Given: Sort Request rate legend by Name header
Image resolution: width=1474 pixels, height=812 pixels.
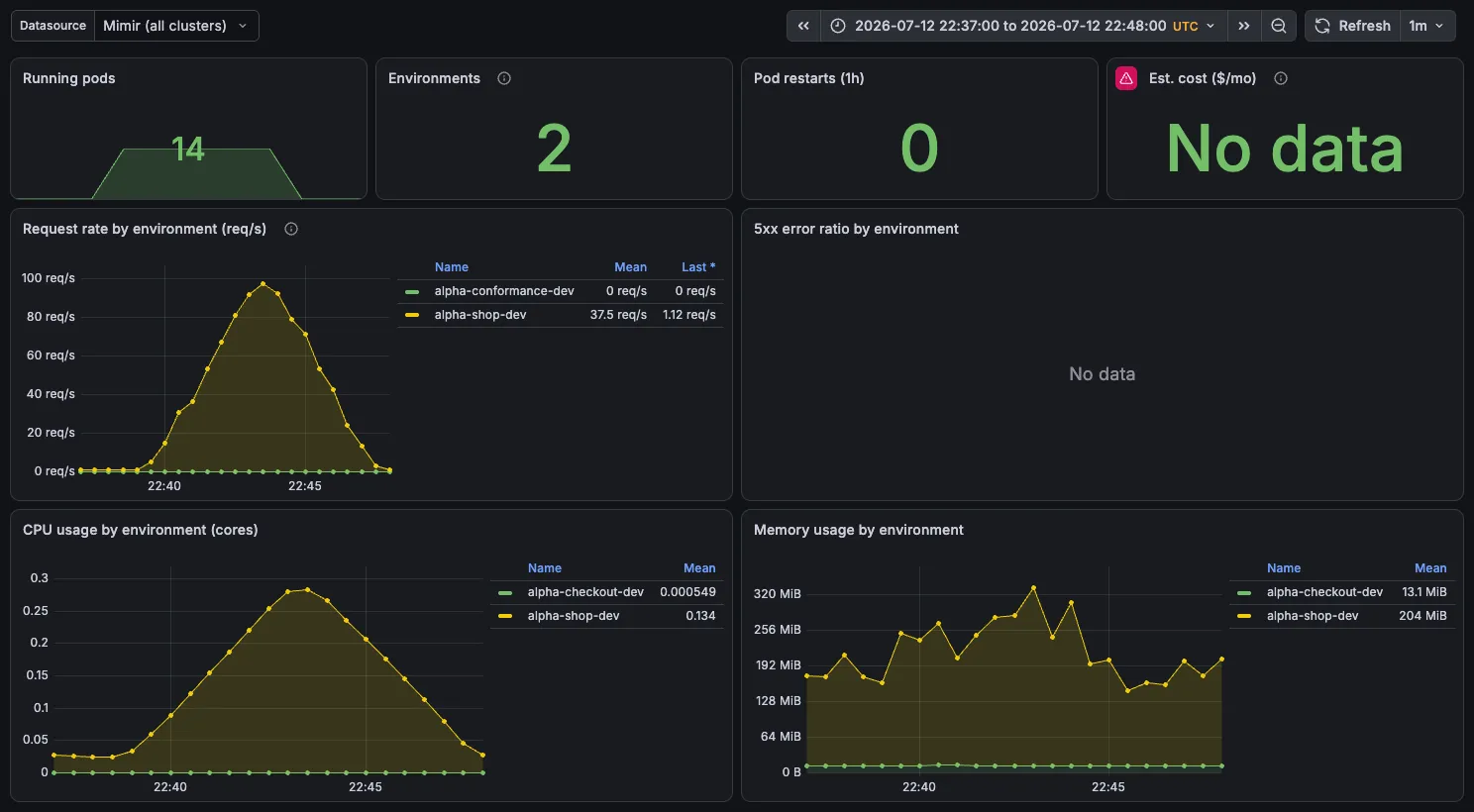Looking at the screenshot, I should tap(452, 267).
